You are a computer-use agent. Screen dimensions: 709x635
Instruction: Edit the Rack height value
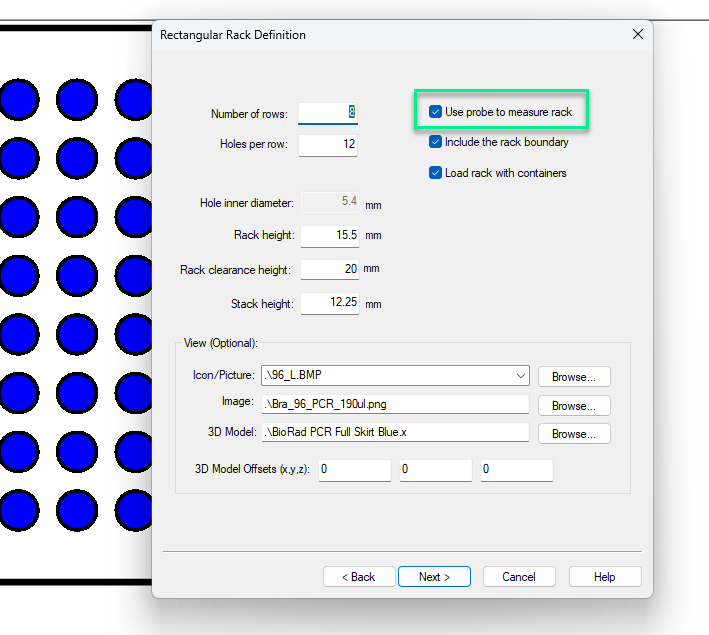point(328,235)
